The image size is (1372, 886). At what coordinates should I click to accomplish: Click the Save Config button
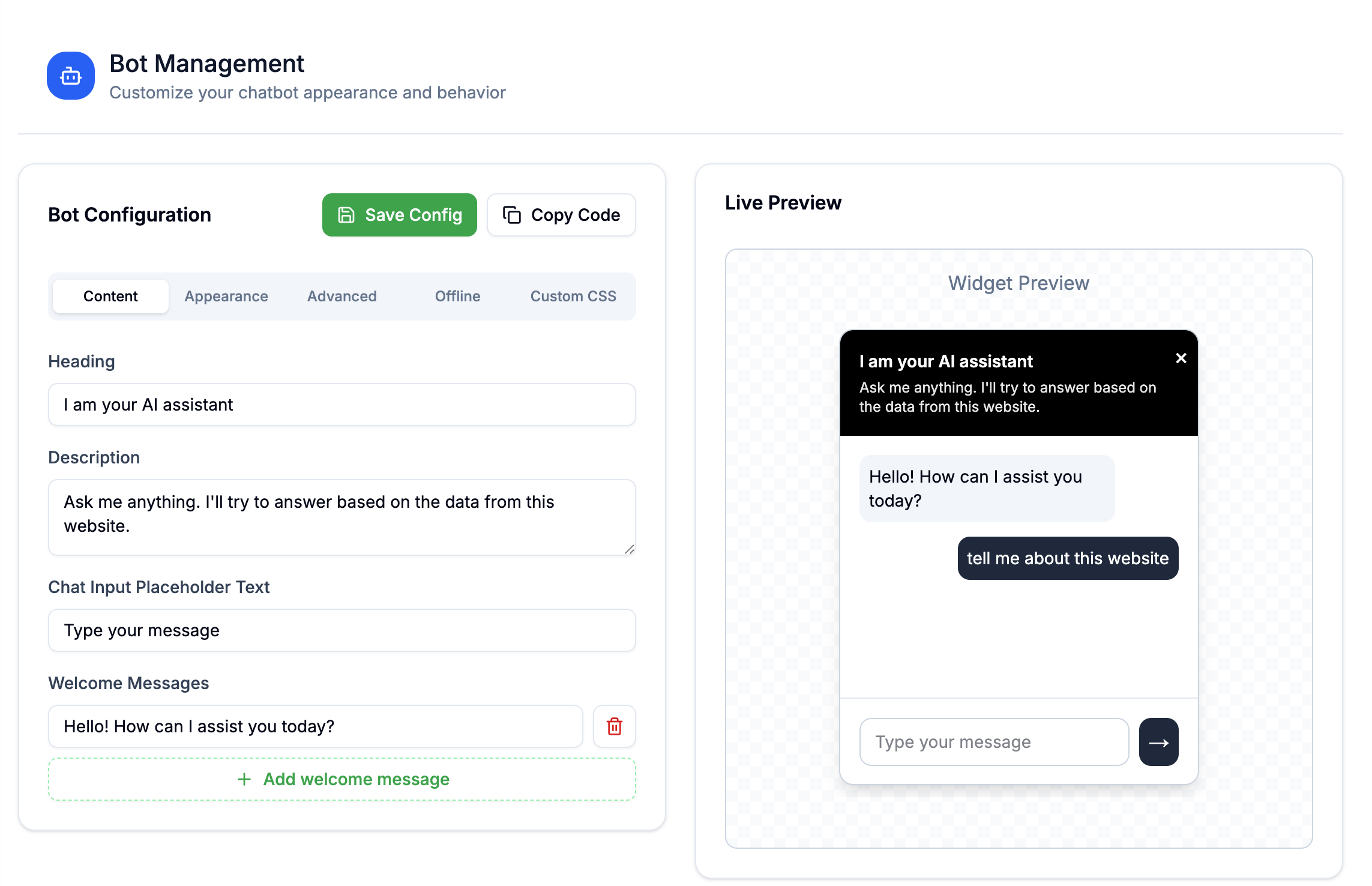399,214
